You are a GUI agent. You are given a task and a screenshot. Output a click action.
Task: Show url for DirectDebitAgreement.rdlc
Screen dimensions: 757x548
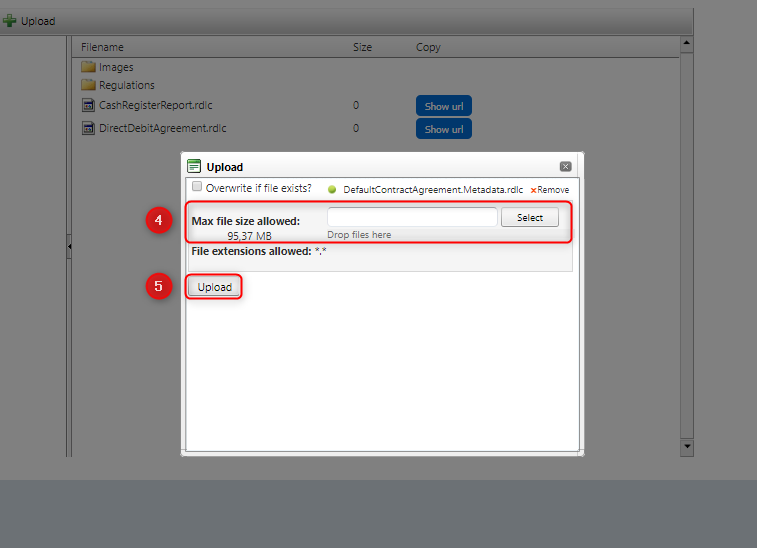click(x=443, y=129)
